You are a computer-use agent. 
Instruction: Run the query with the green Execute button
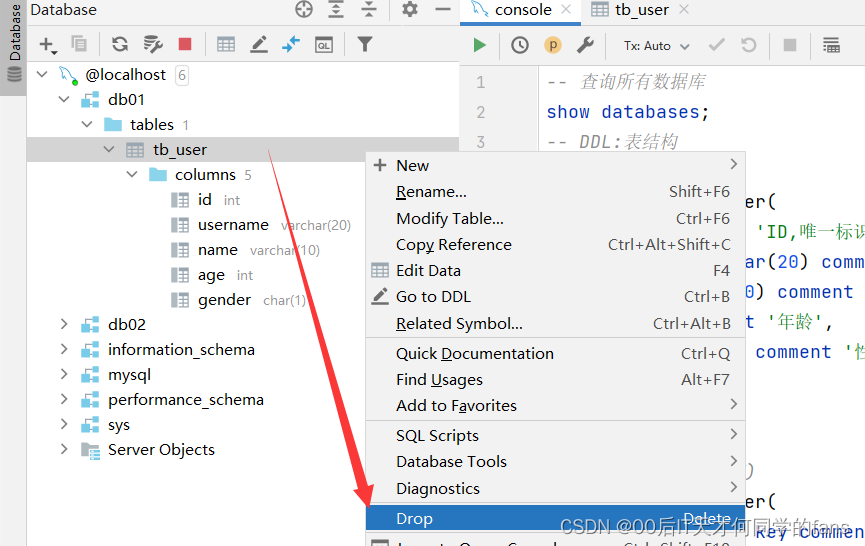click(479, 45)
